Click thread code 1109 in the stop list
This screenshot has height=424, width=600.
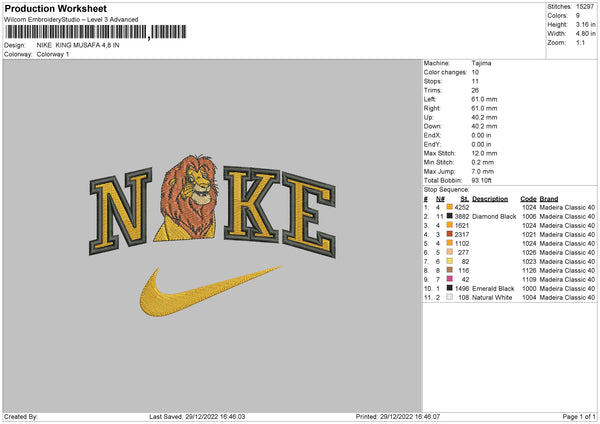pos(529,279)
